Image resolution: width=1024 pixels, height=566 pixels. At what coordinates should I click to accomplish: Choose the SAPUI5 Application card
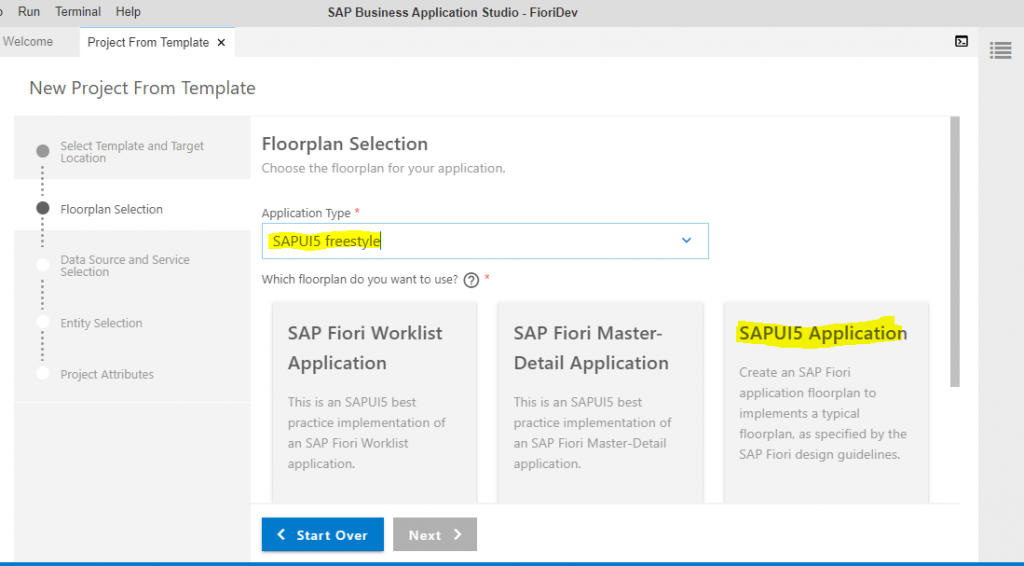click(x=826, y=402)
